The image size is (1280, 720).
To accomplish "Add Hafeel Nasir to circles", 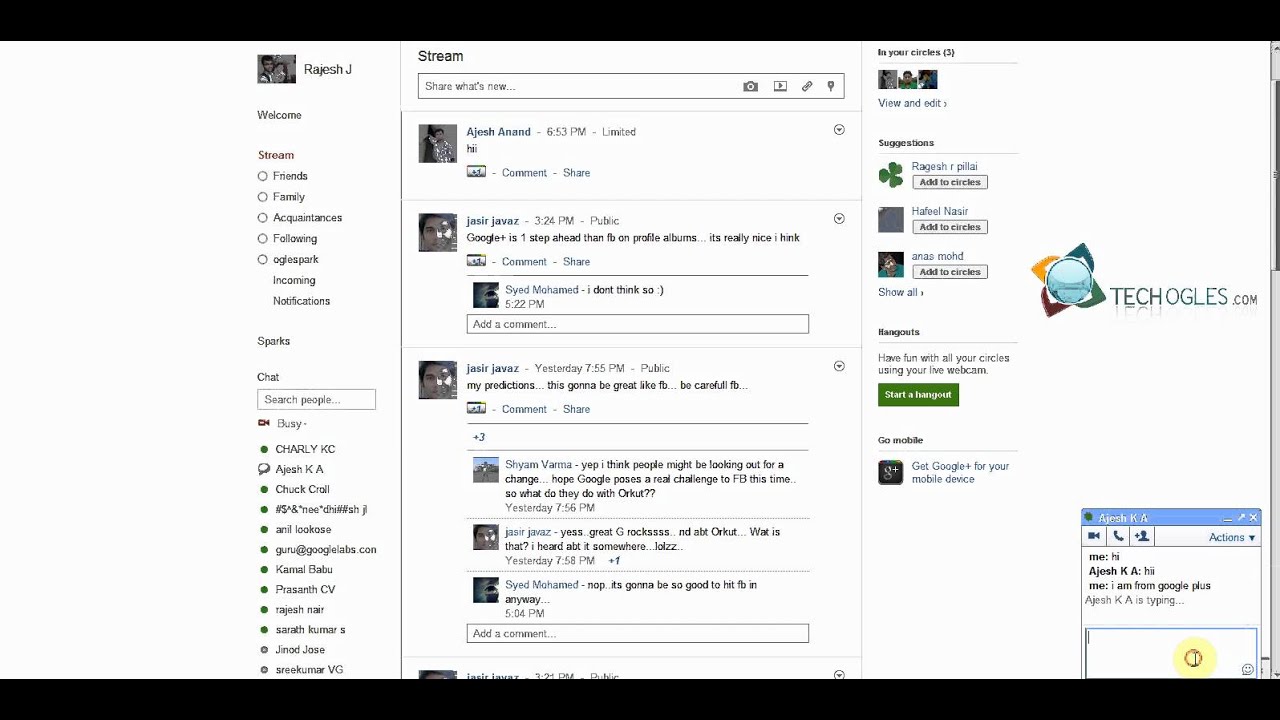I will [950, 227].
